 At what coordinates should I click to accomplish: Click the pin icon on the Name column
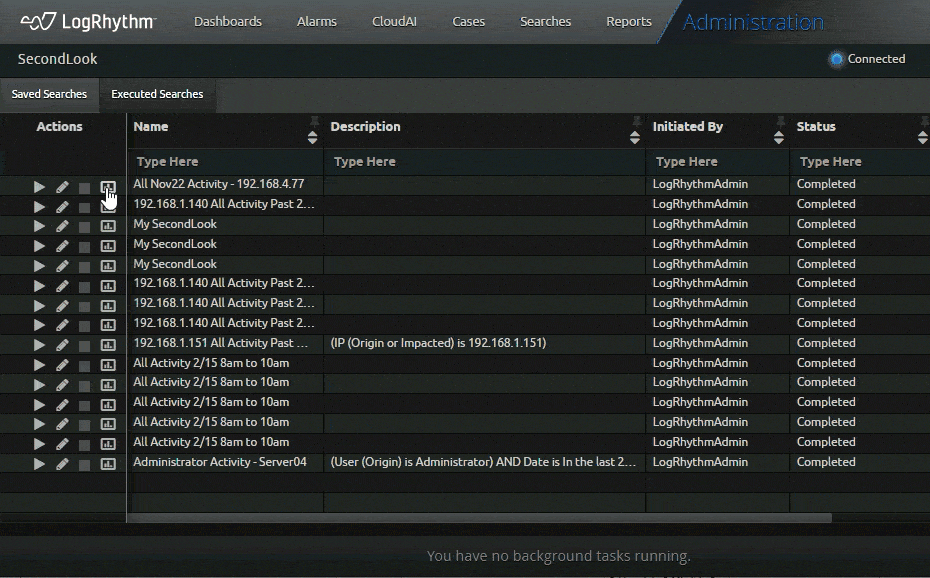tap(314, 119)
